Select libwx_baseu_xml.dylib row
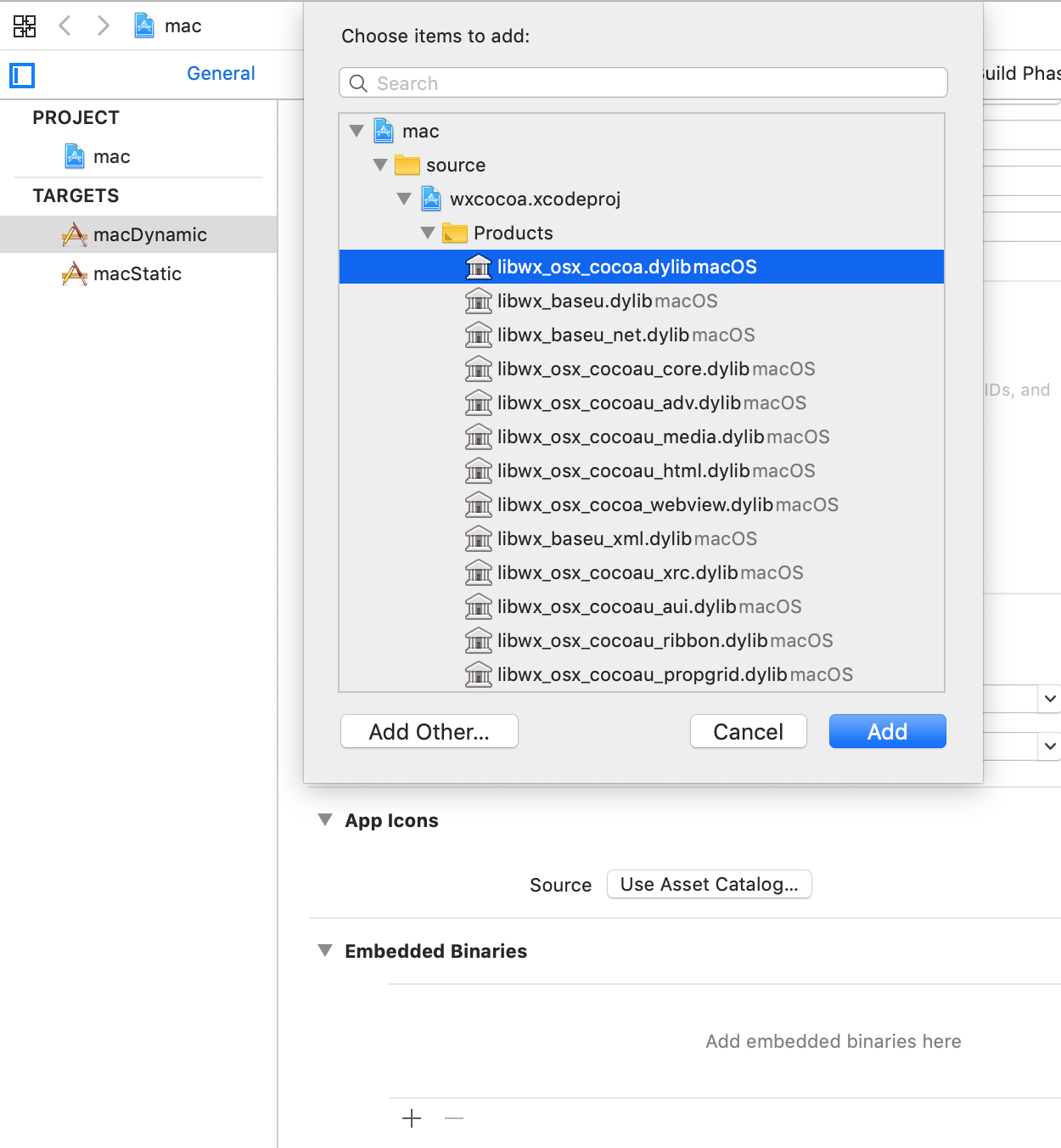The width and height of the screenshot is (1061, 1148). pyautogui.click(x=642, y=538)
